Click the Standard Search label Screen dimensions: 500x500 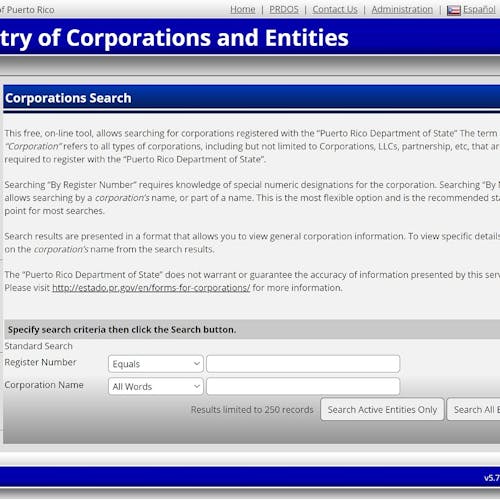38,346
